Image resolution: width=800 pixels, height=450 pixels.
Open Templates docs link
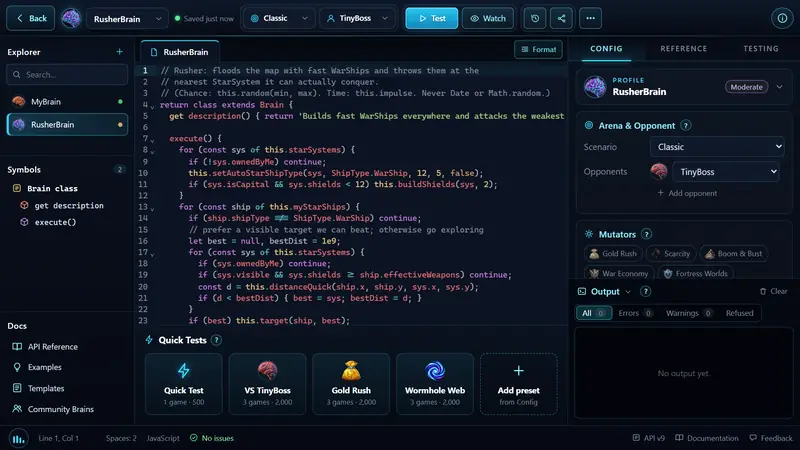(x=46, y=388)
